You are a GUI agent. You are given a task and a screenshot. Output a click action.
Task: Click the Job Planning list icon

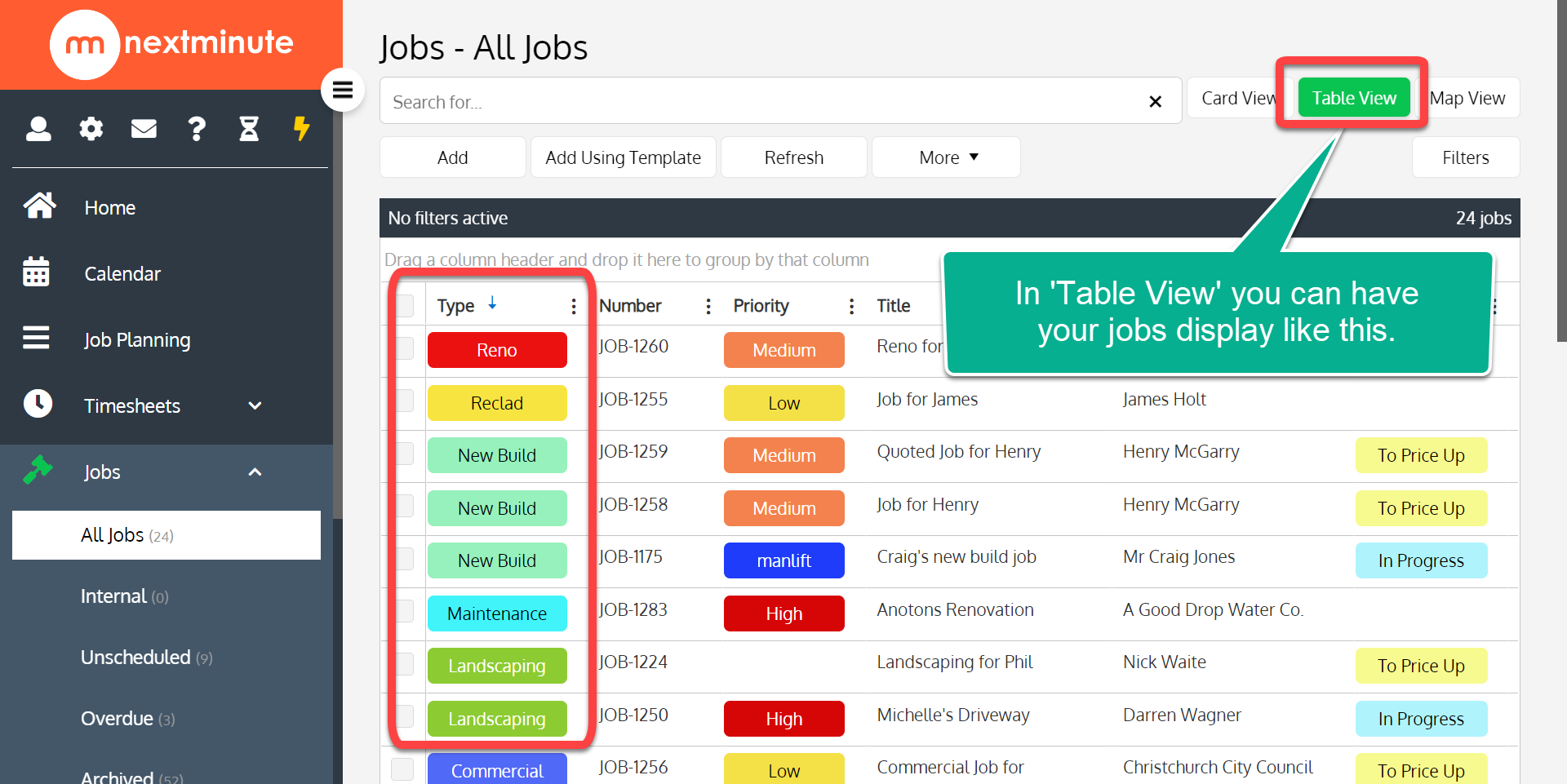pyautogui.click(x=36, y=337)
